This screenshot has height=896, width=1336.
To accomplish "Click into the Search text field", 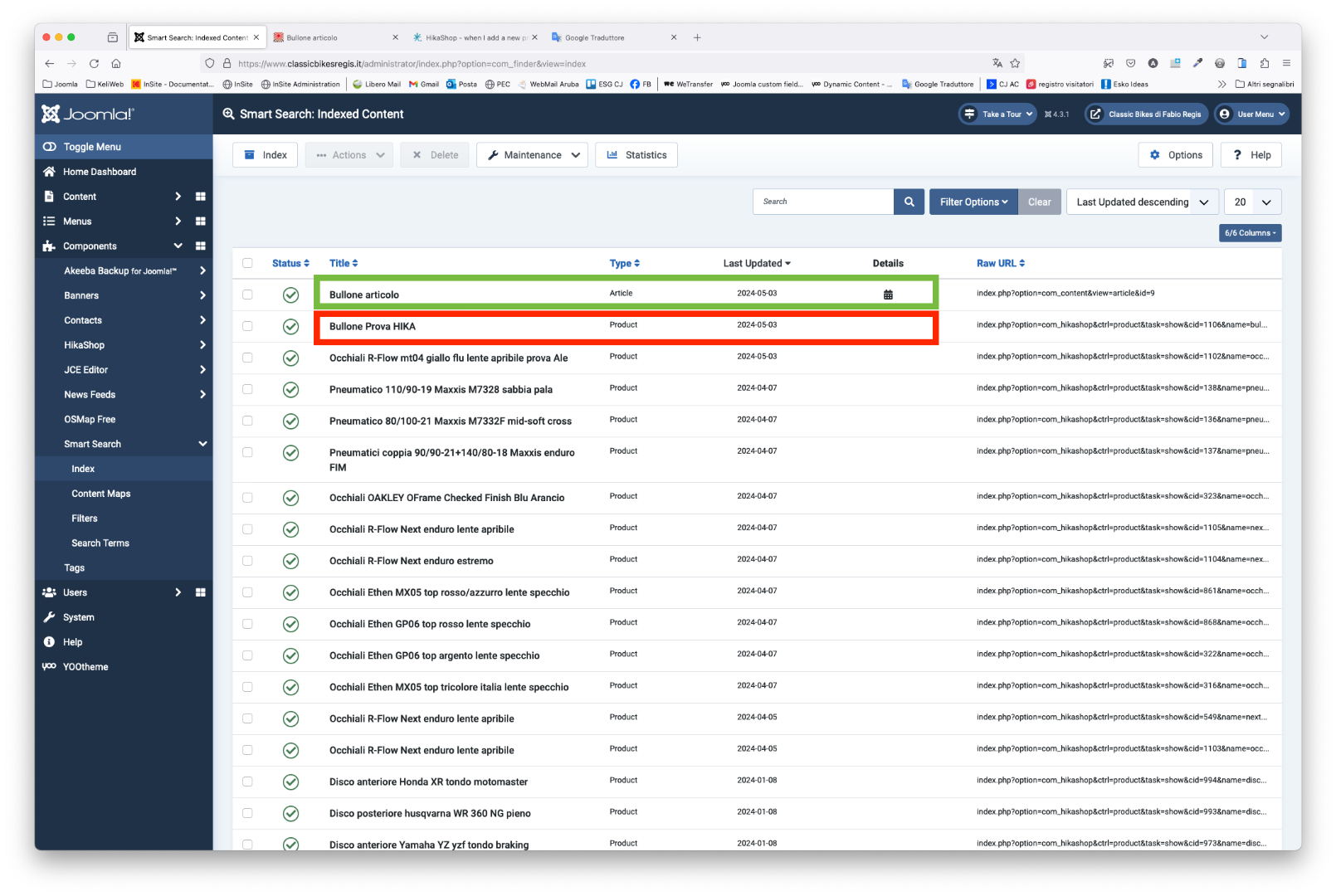I will point(823,202).
